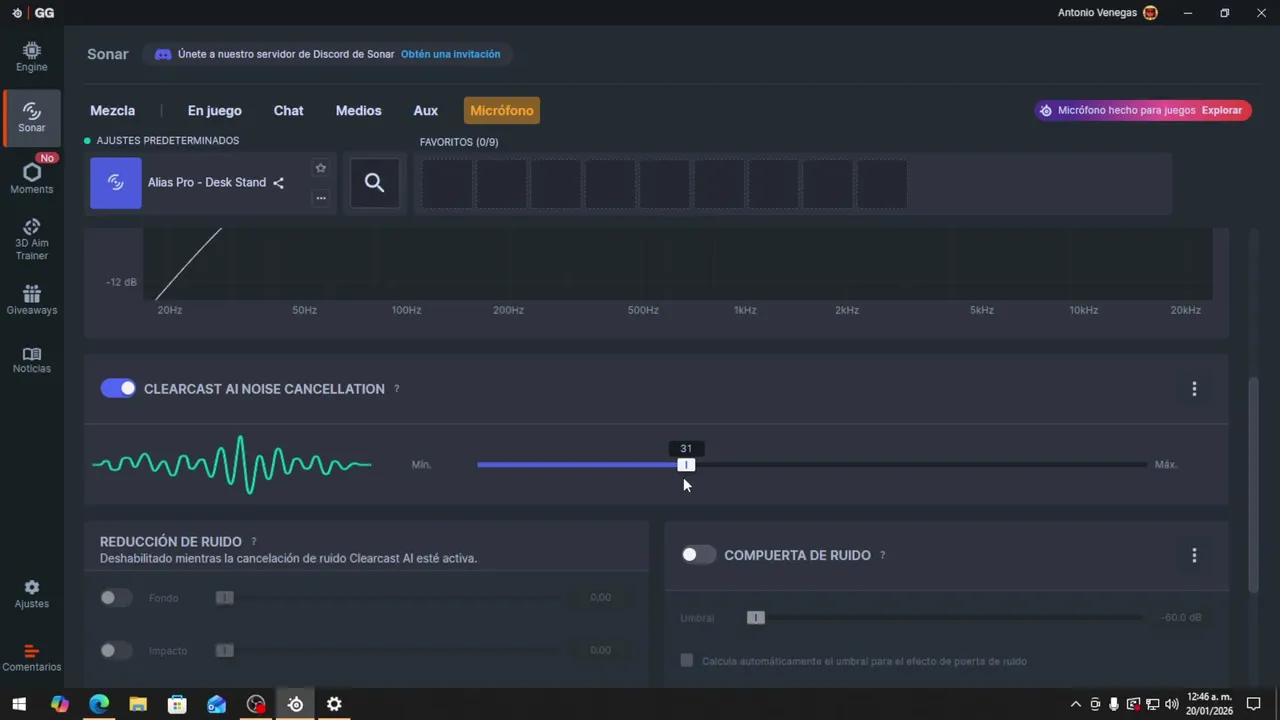Click the Obtén una invitación link
Viewport: 1280px width, 720px height.
pos(451,54)
